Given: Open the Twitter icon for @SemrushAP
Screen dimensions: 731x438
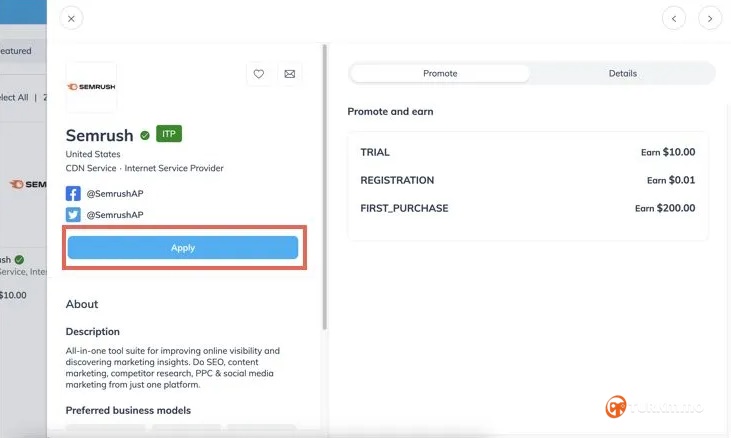Looking at the screenshot, I should click(x=73, y=215).
